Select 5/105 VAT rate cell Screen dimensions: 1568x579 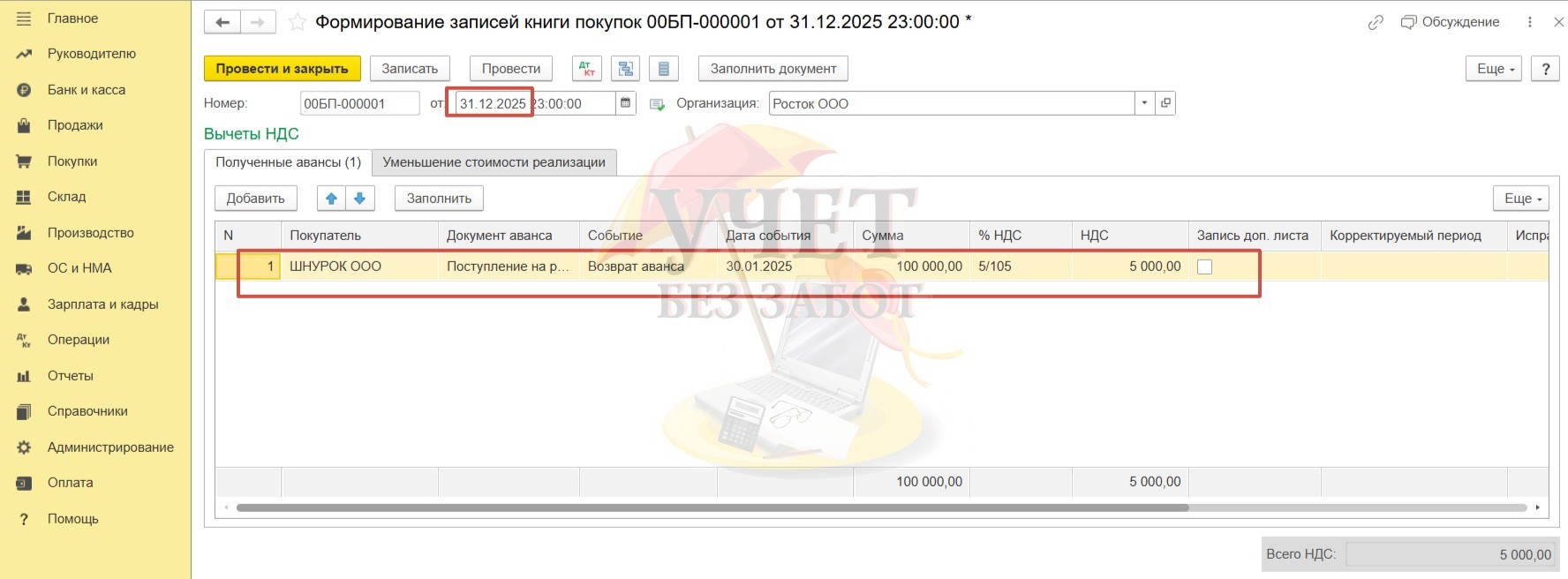1021,267
